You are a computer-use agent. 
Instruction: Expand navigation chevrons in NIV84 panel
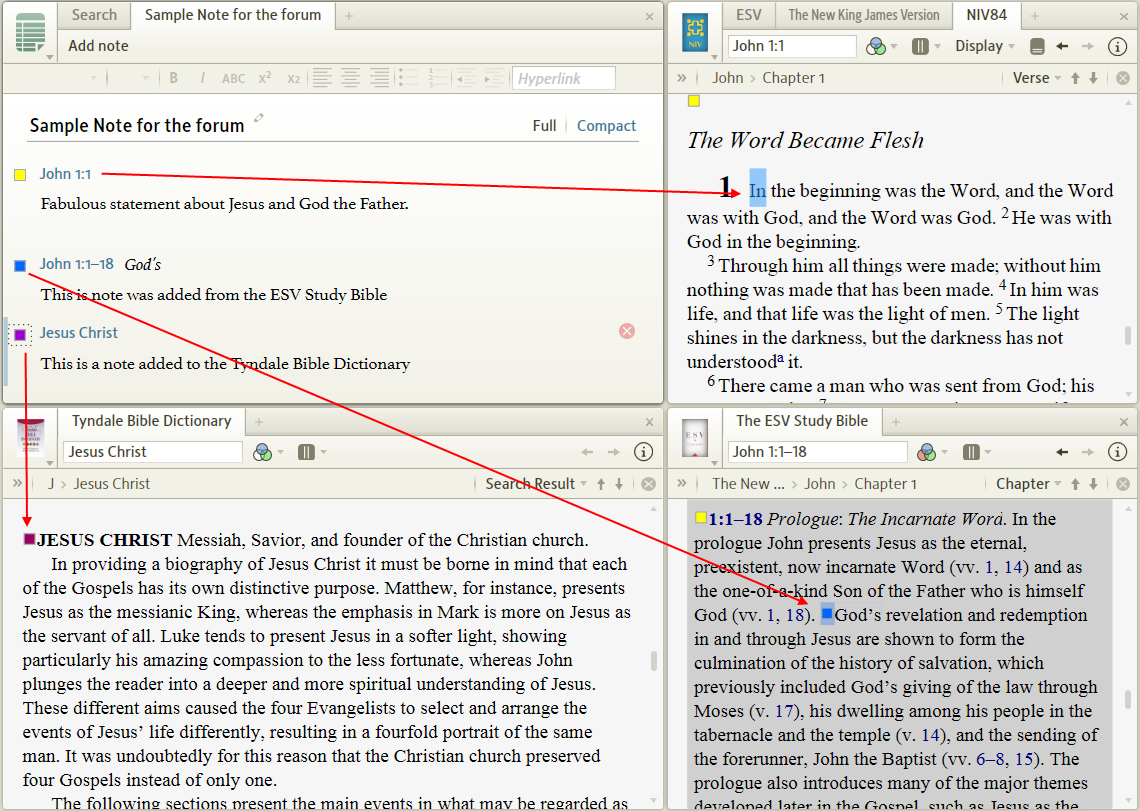682,77
